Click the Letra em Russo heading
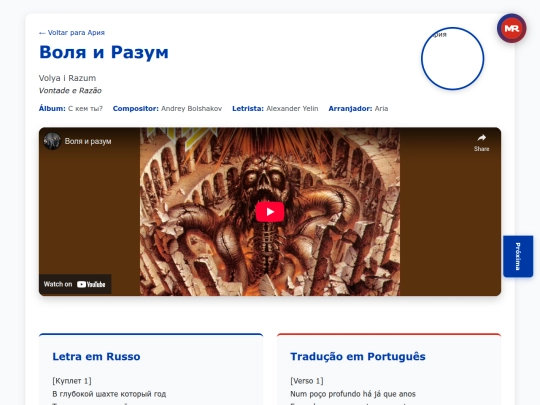Viewport: 540px width, 405px height. point(96,356)
